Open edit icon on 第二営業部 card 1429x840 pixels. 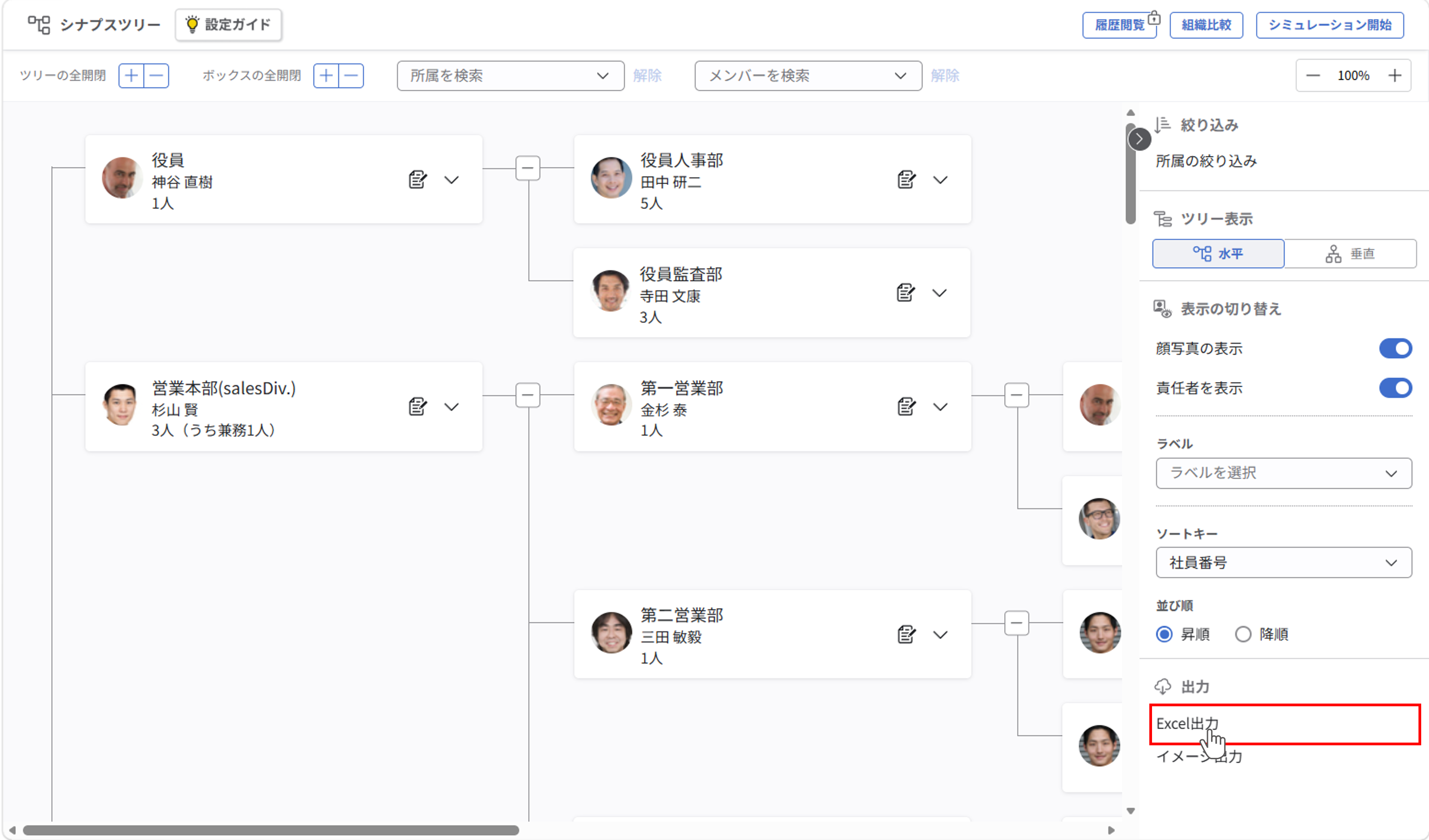pyautogui.click(x=907, y=634)
